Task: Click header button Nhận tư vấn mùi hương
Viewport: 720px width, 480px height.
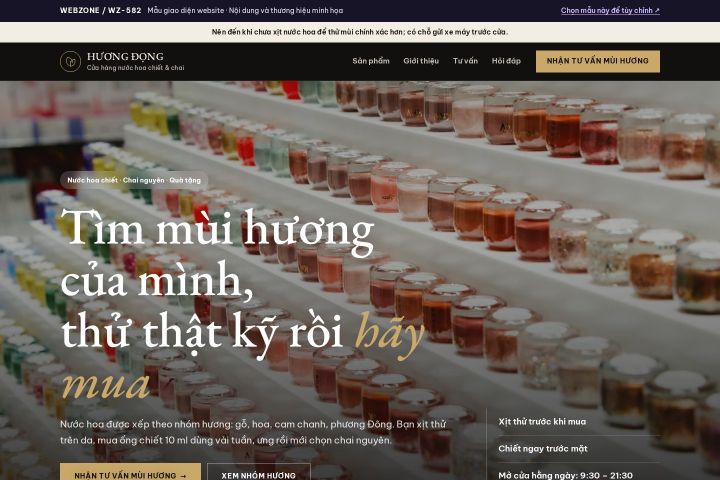Action: [597, 61]
